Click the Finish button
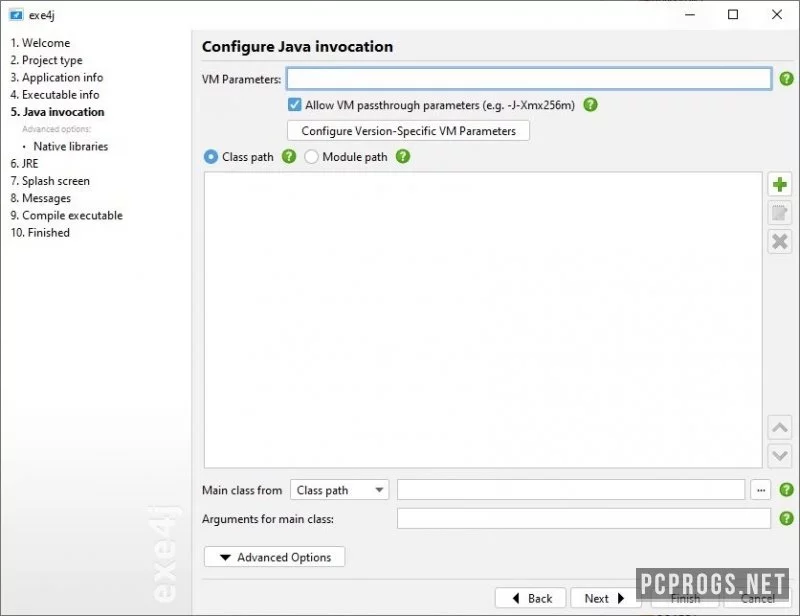This screenshot has height=616, width=800. point(685,599)
